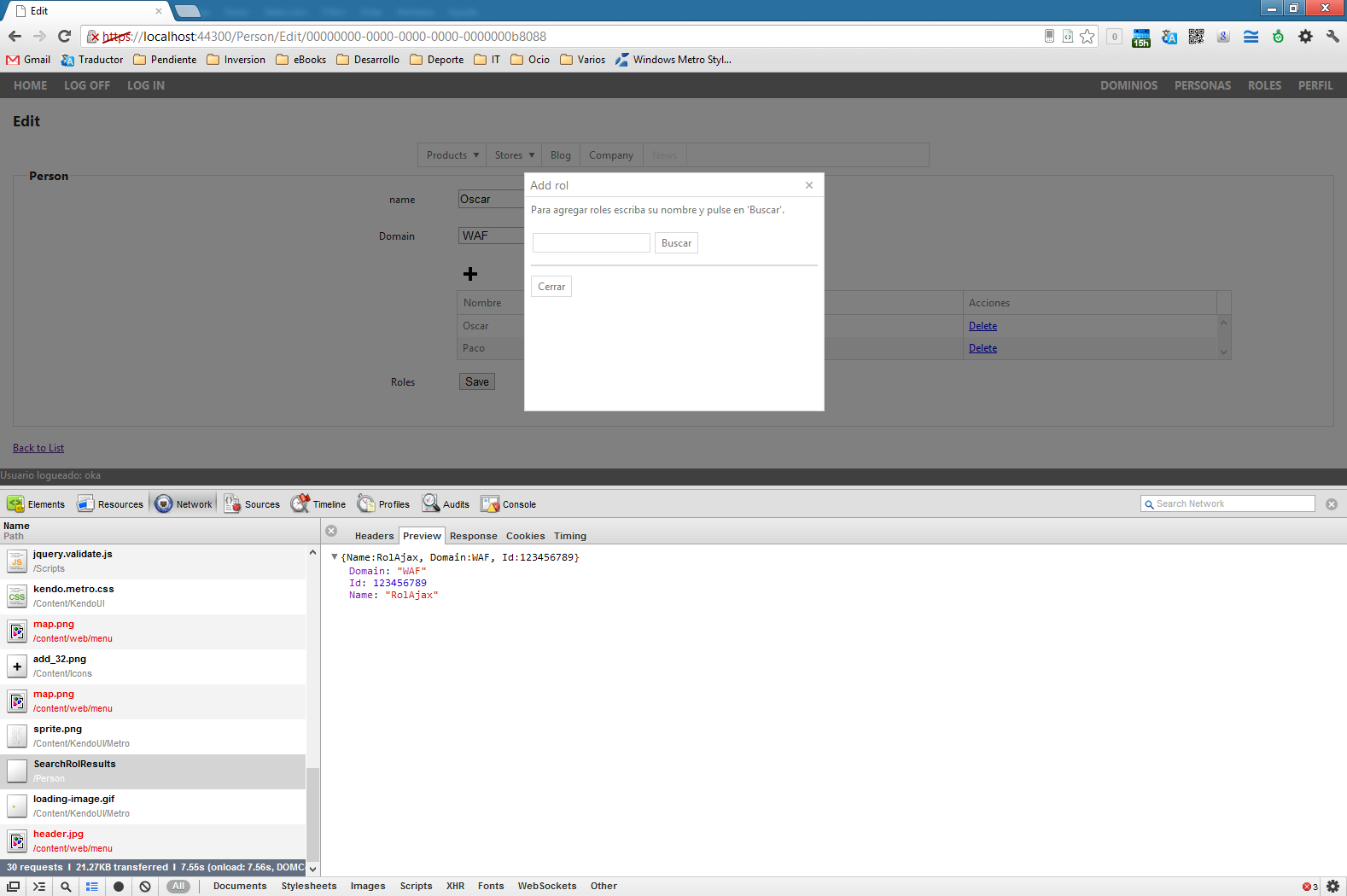Click Delete link in the Oscar row
Image resolution: width=1347 pixels, height=896 pixels.
[x=983, y=326]
